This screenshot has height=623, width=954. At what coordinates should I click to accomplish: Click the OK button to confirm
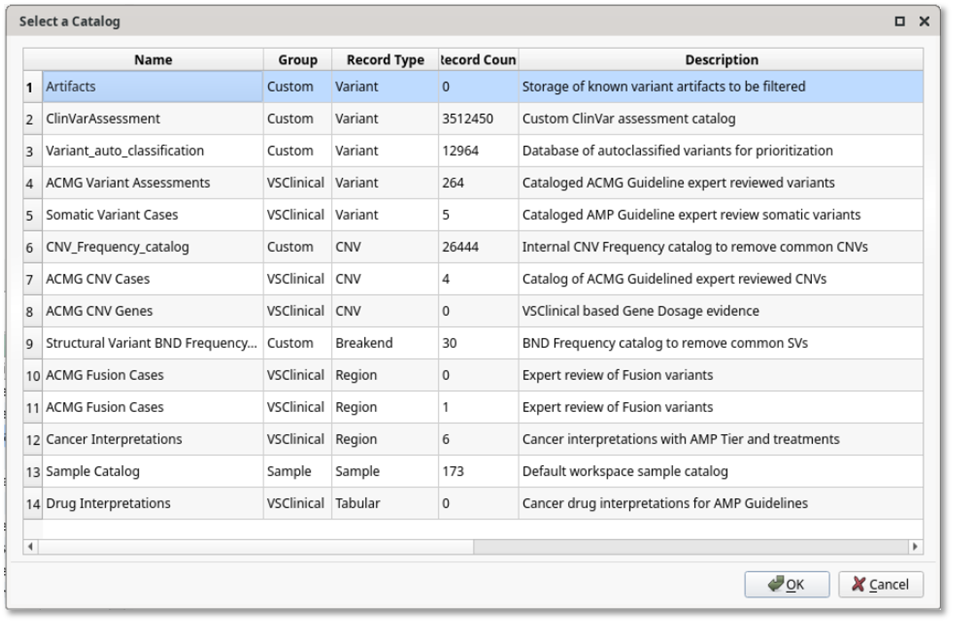point(786,584)
